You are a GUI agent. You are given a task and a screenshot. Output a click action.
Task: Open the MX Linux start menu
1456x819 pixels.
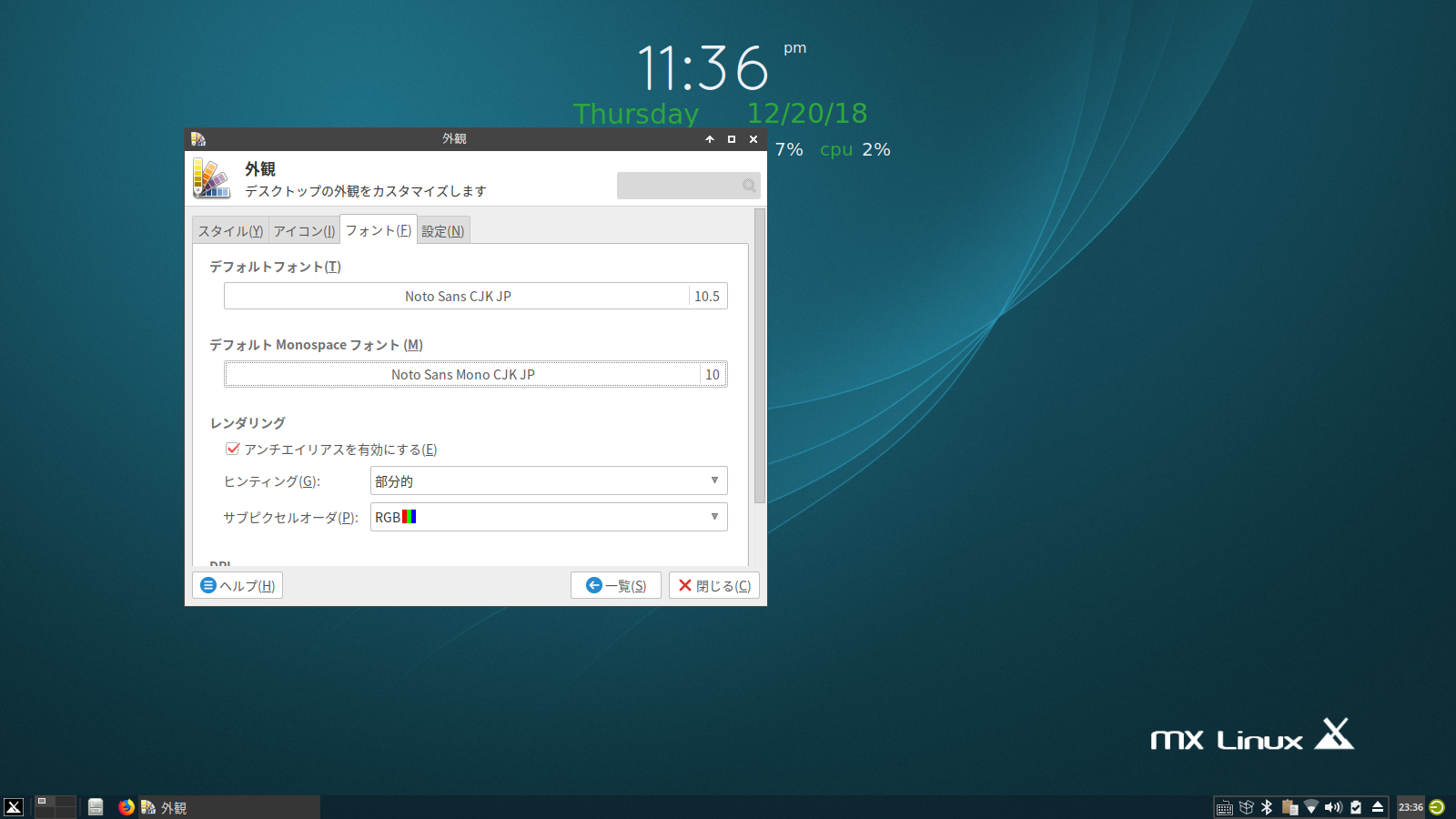[14, 807]
